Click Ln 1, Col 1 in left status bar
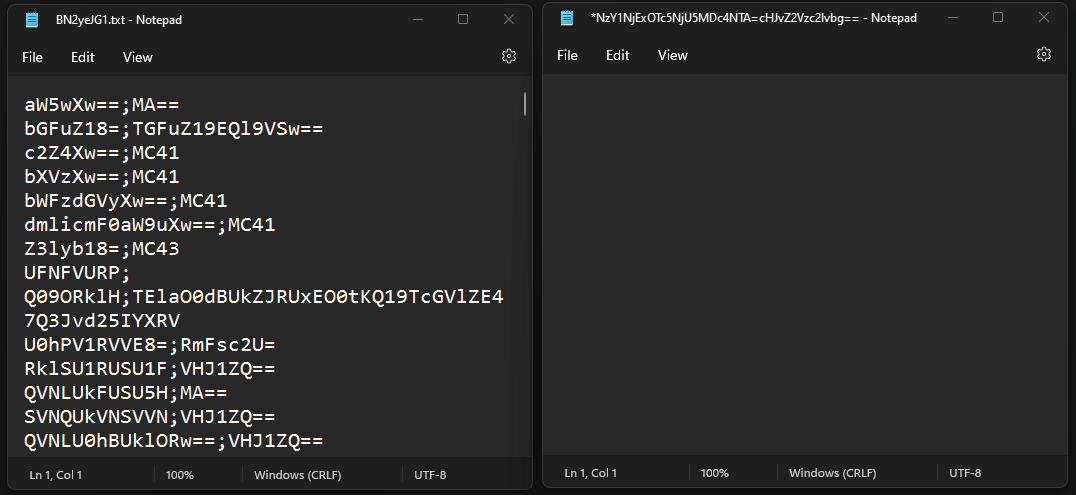This screenshot has height=495, width=1076. click(56, 475)
